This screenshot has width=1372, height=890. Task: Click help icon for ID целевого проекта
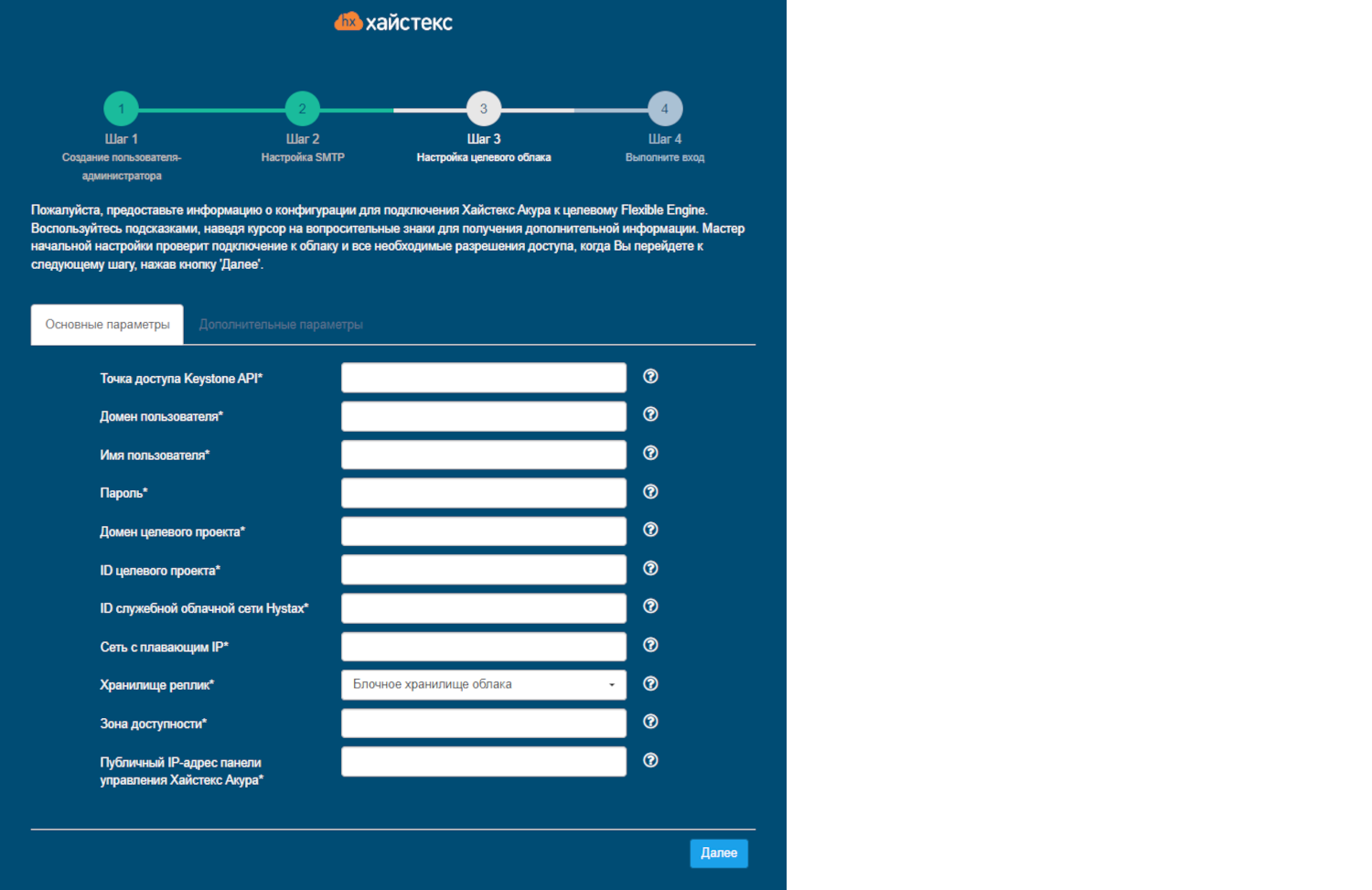pyautogui.click(x=650, y=568)
